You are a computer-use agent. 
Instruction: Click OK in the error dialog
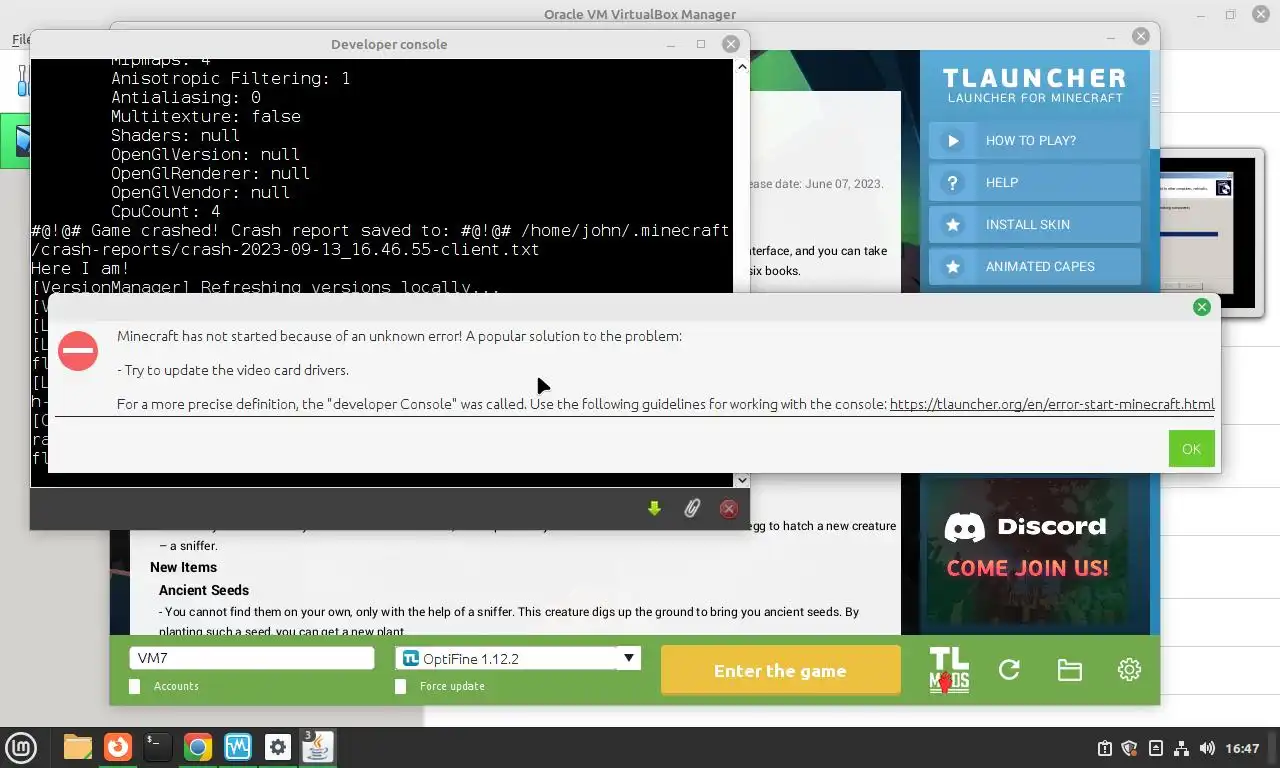click(x=1191, y=449)
